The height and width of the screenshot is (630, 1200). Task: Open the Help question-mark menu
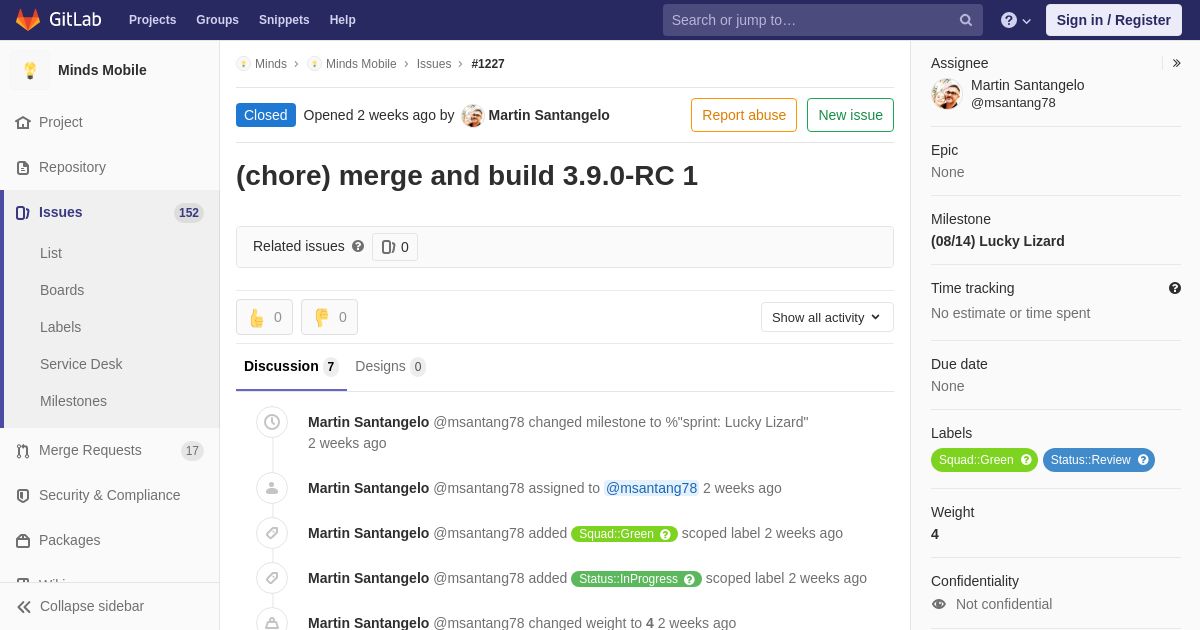point(1016,20)
